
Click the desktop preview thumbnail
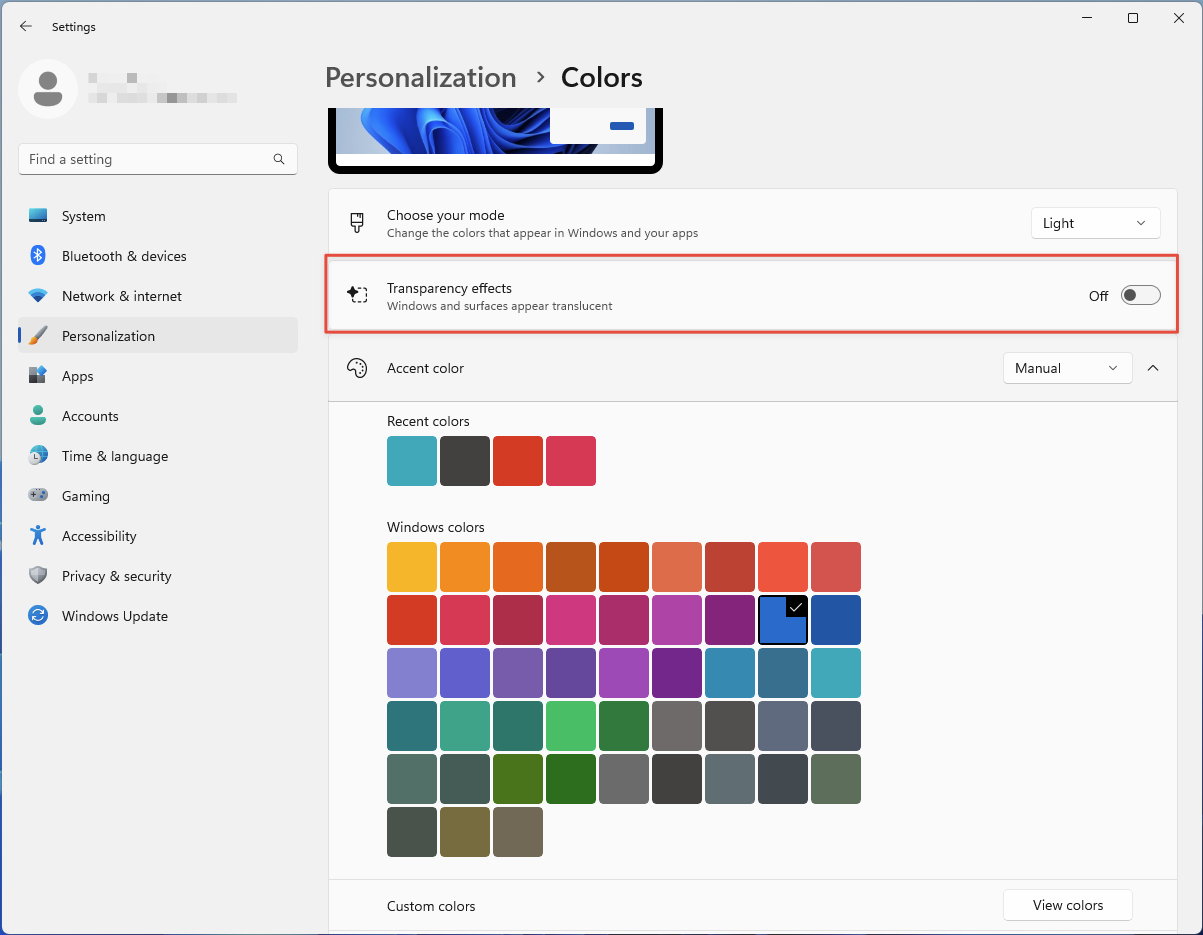(495, 140)
